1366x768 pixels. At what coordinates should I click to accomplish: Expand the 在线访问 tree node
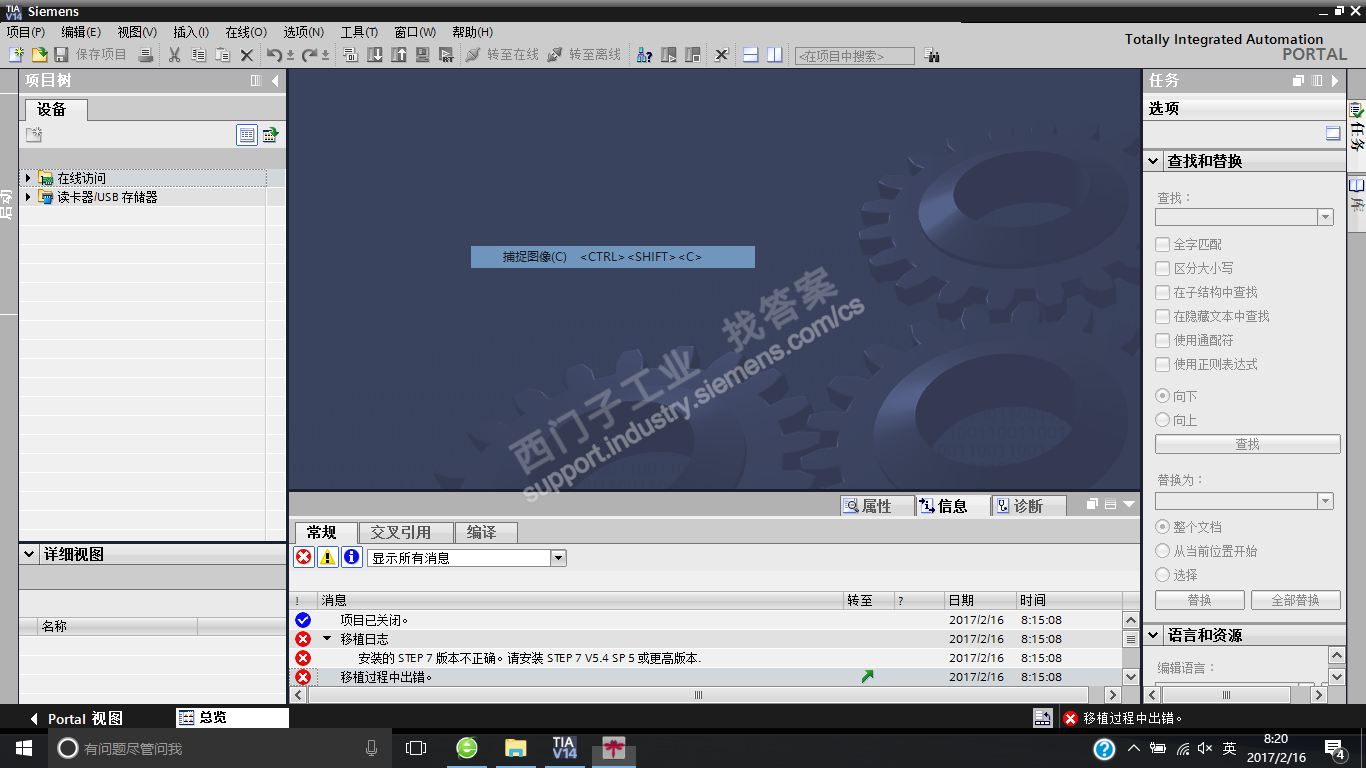(28, 178)
